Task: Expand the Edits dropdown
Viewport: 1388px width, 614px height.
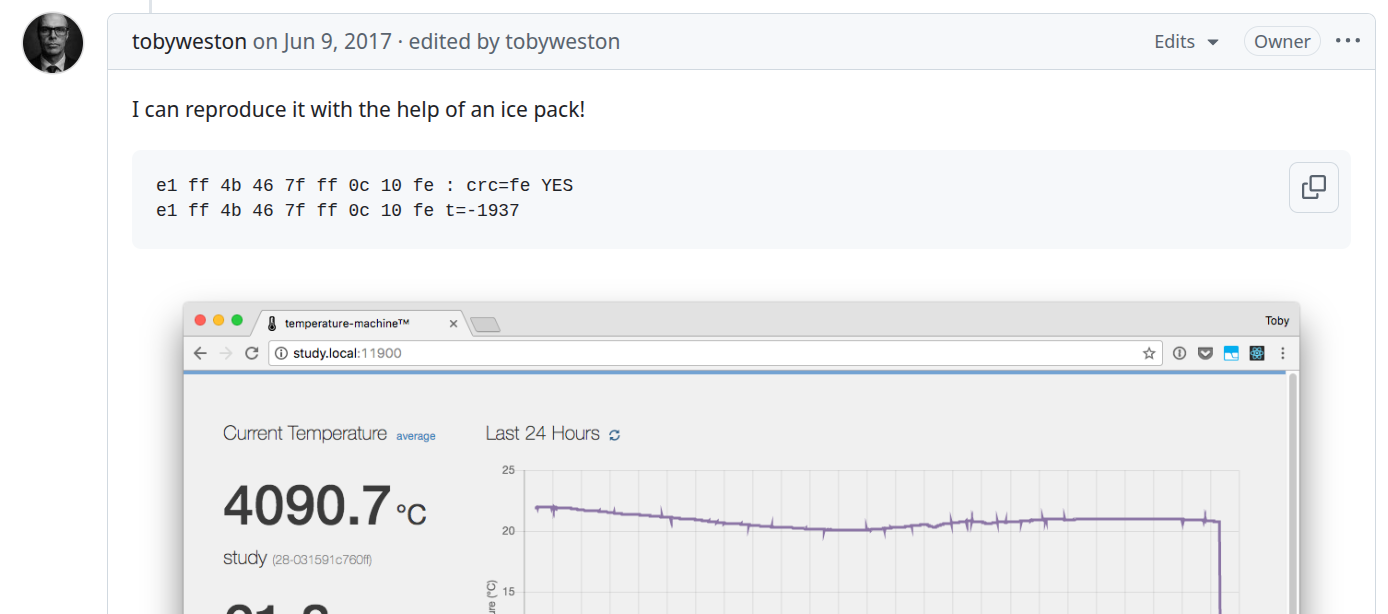Action: tap(1186, 41)
